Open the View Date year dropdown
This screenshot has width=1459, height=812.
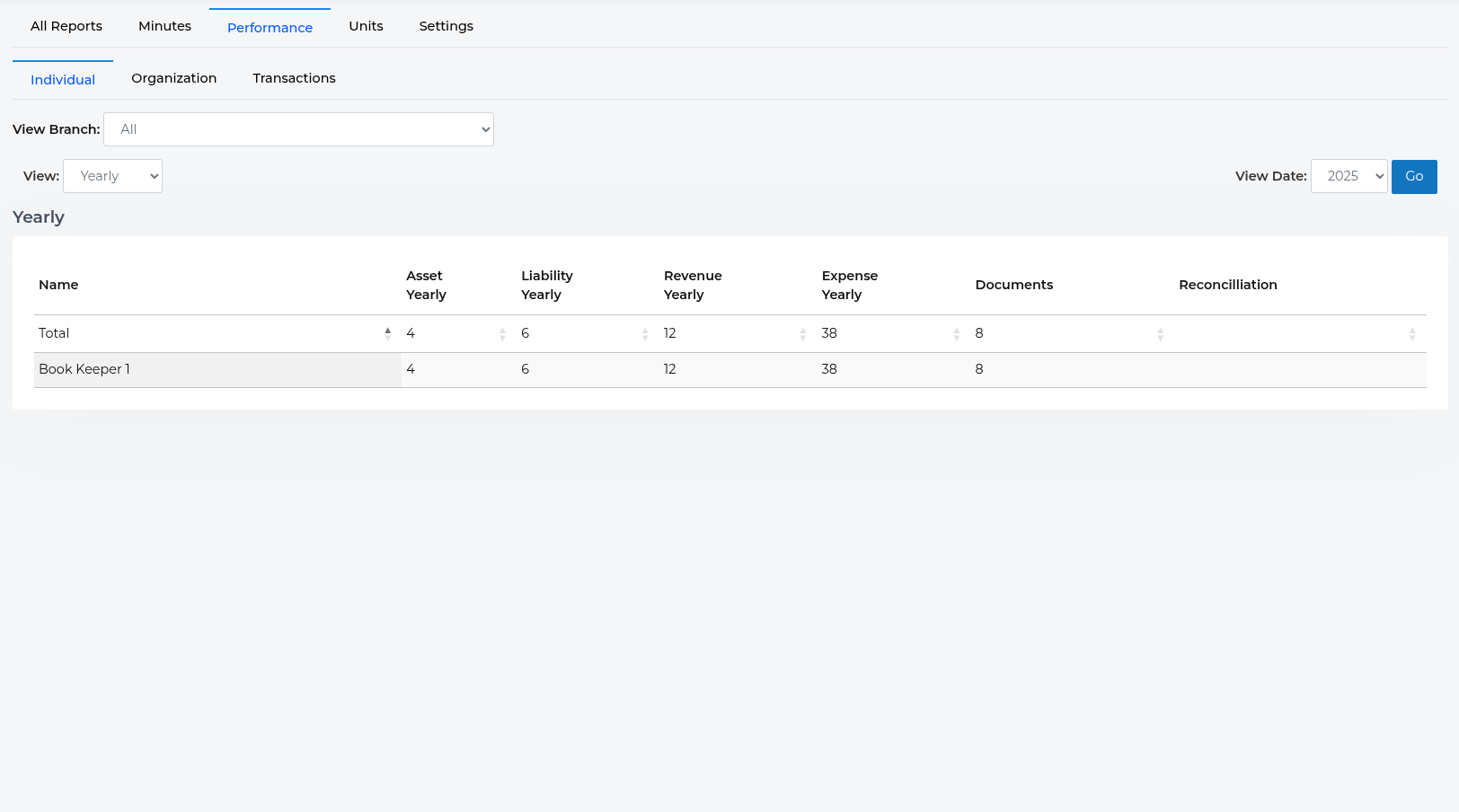coord(1348,176)
